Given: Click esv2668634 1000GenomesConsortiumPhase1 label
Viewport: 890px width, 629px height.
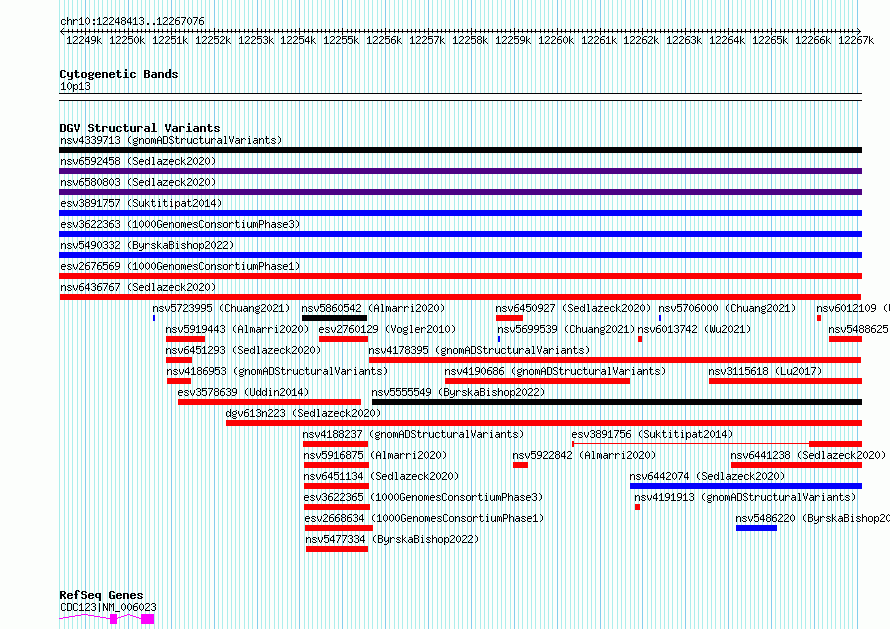Looking at the screenshot, I should point(424,518).
